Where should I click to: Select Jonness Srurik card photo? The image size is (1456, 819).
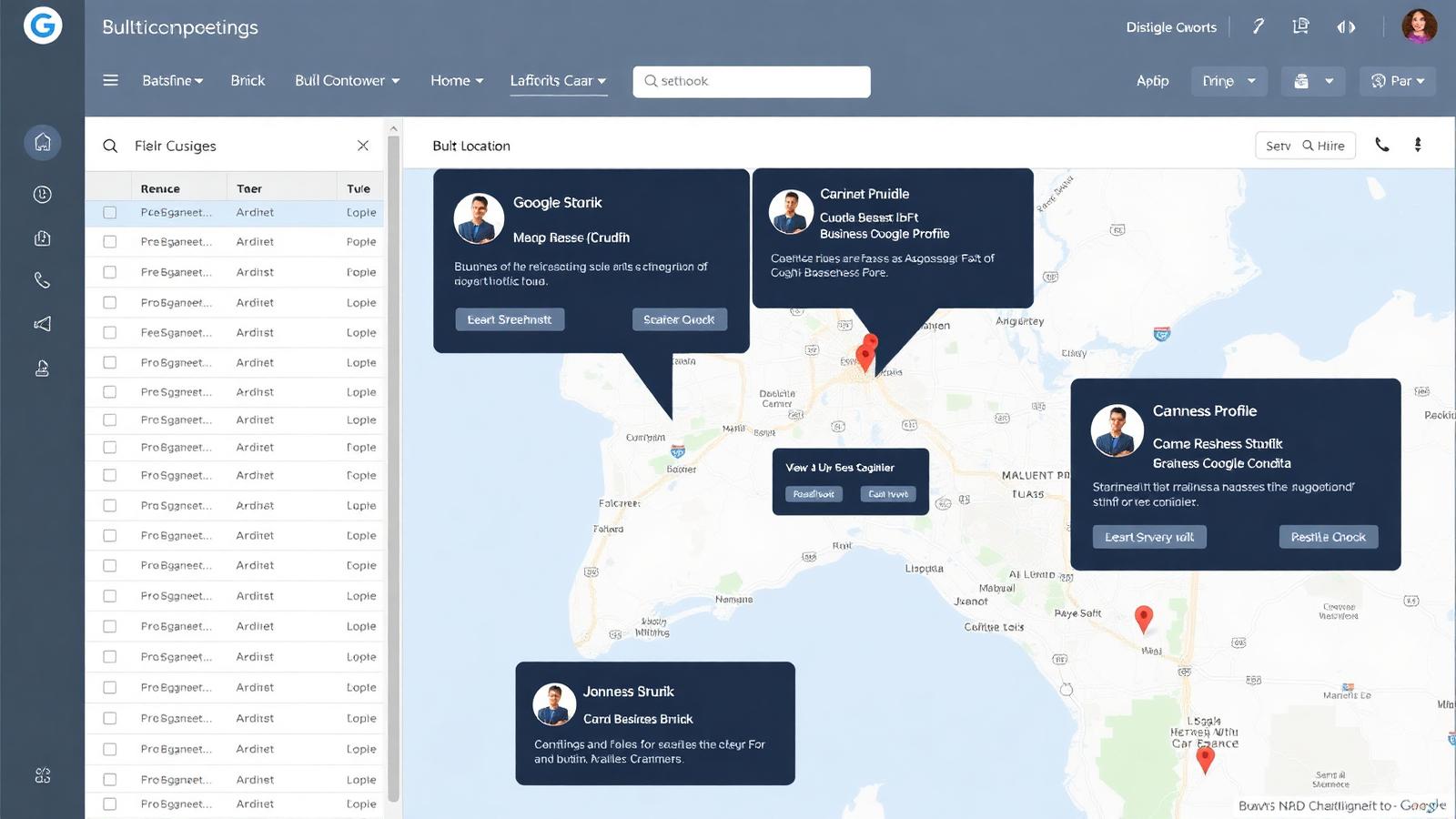(x=554, y=704)
